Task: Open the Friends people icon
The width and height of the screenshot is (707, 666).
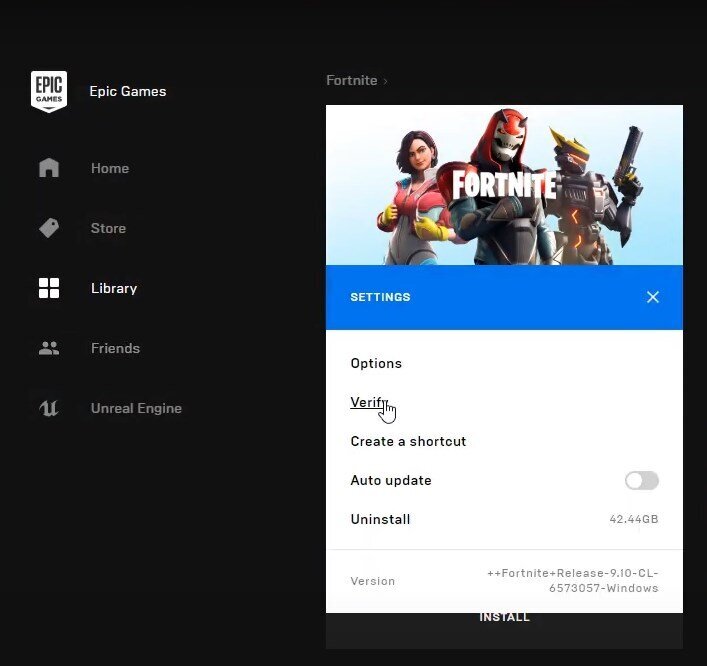Action: click(x=49, y=348)
